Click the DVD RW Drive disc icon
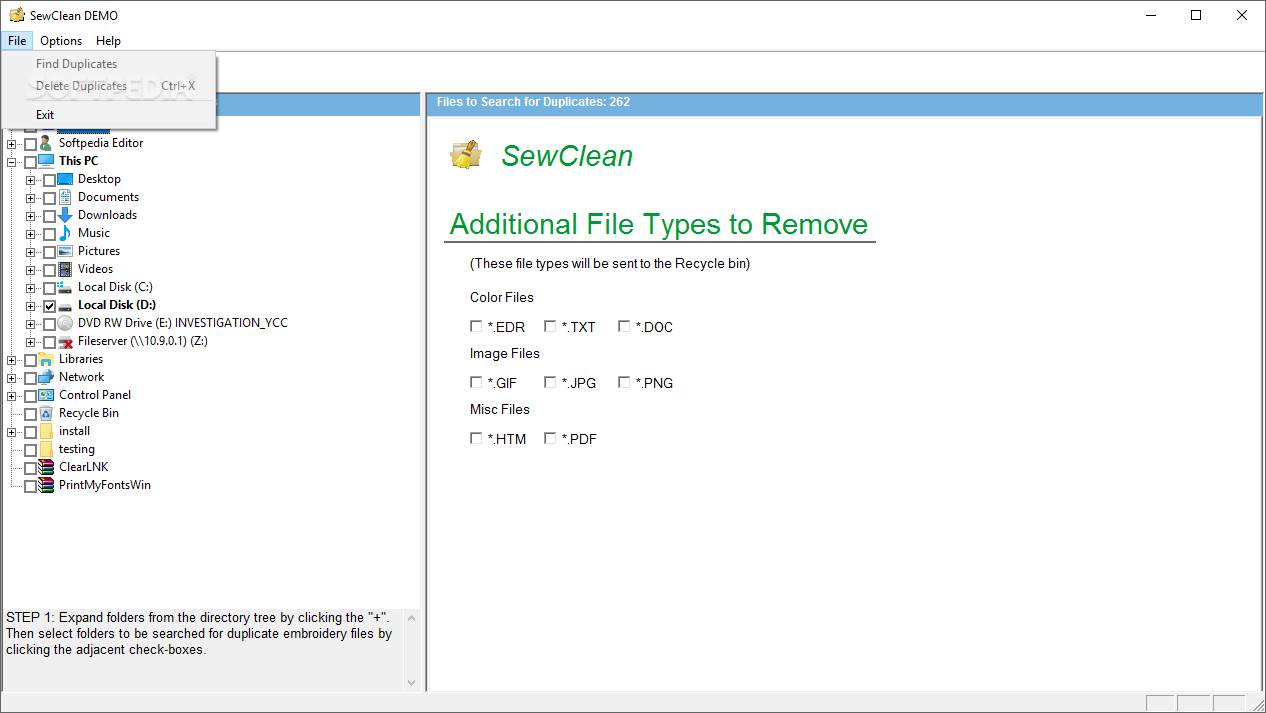Screen dimensions: 1266x713 point(66,323)
